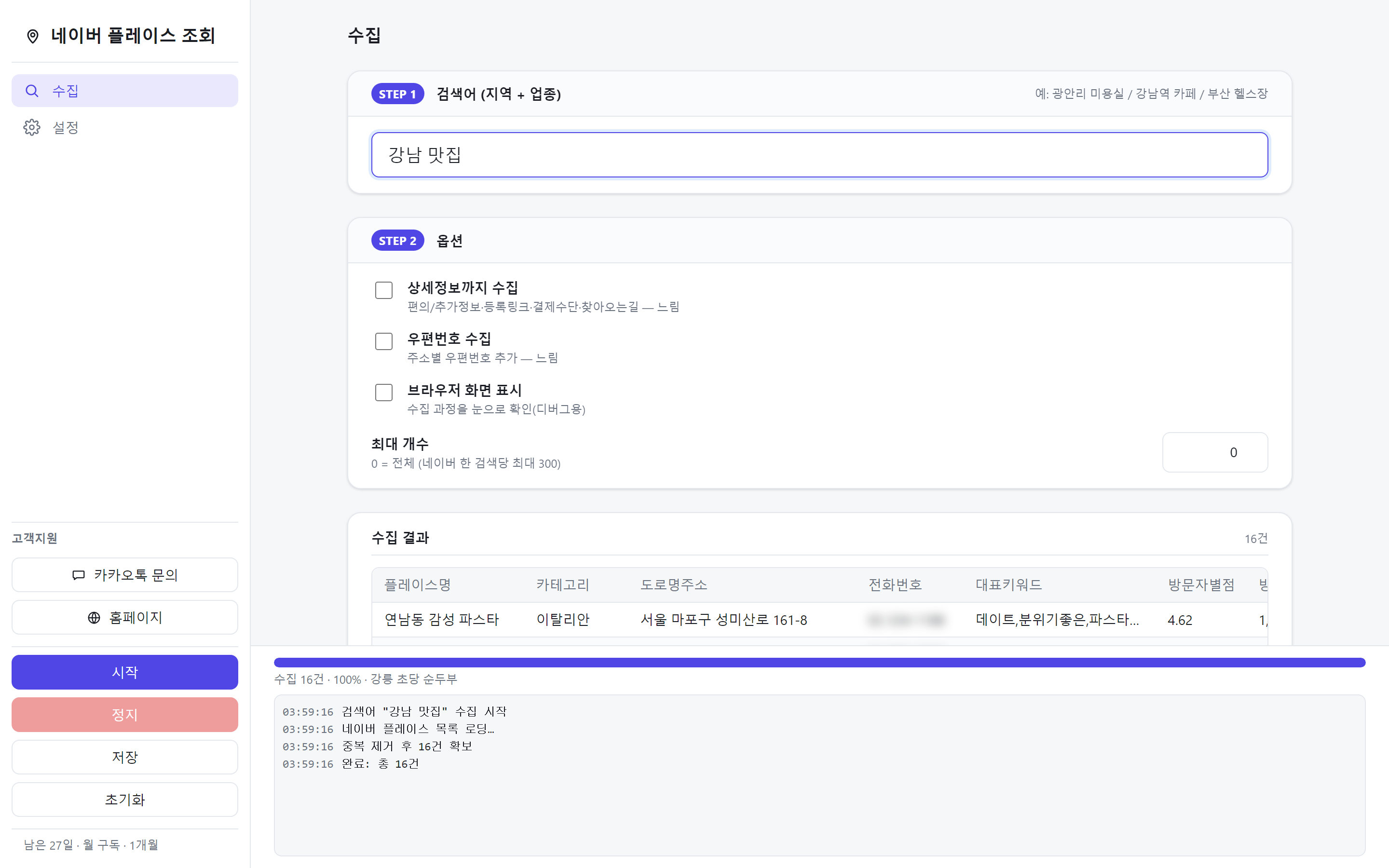Click the 서울 마포구 성미산로 161-8 address
Image resolution: width=1389 pixels, height=868 pixels.
tap(724, 620)
